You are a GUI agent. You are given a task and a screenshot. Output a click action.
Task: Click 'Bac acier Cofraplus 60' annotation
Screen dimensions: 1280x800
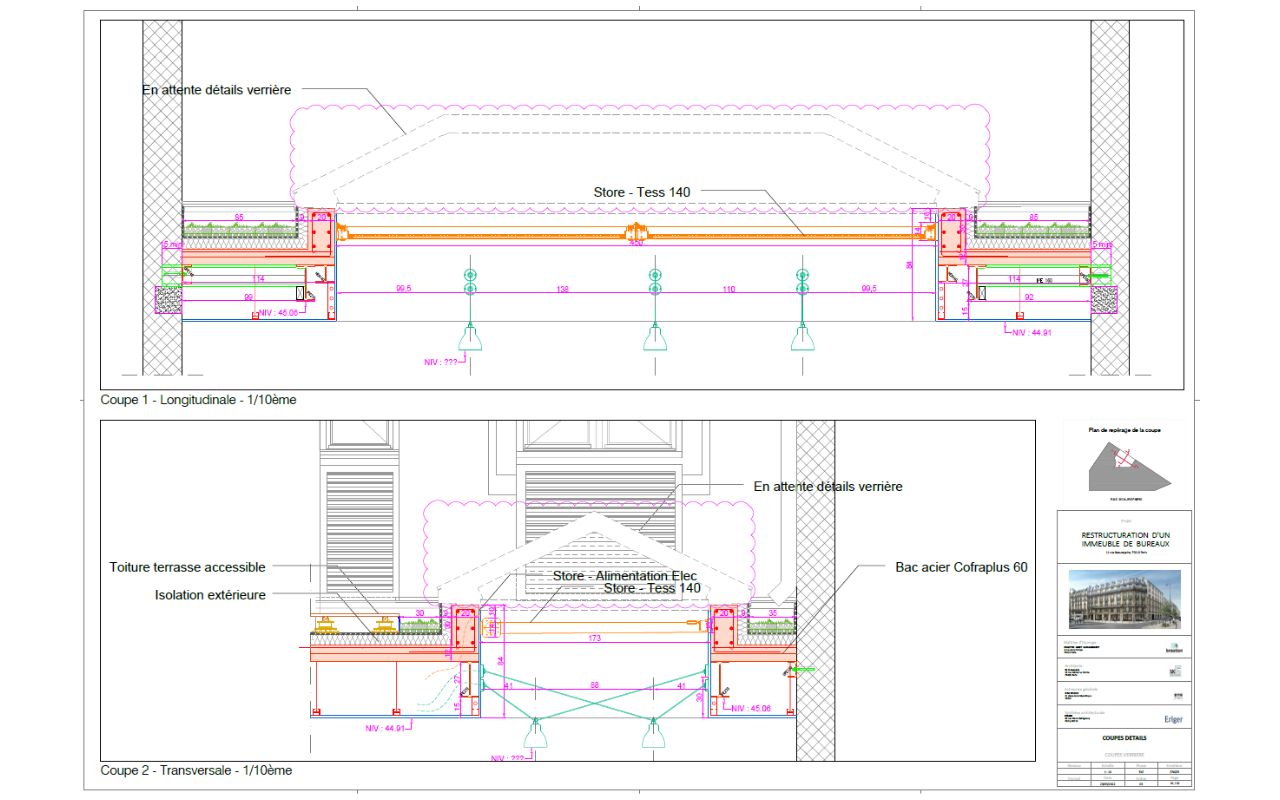point(961,567)
